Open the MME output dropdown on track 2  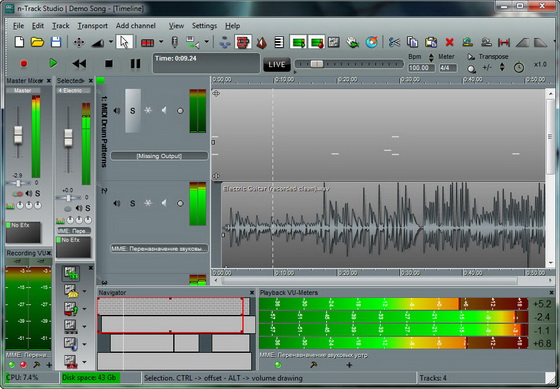159,249
